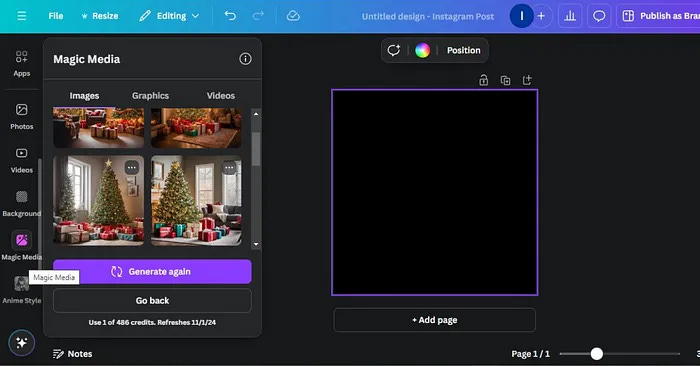This screenshot has width=700, height=366.
Task: Select the top-right generated fireplace gifts image
Action: (x=196, y=128)
